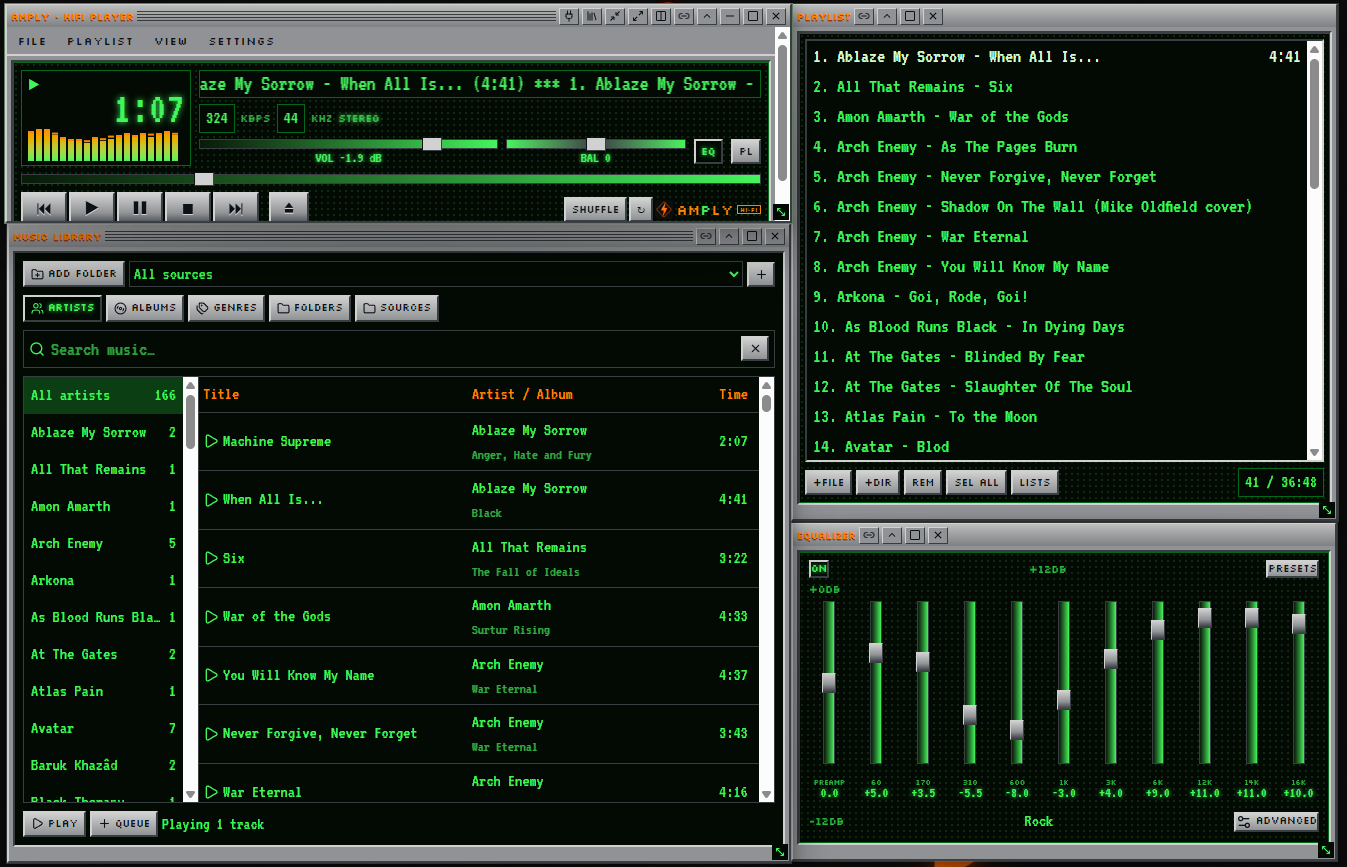The height and width of the screenshot is (867, 1347).
Task: Open the equalizer Presets menu
Action: click(1292, 568)
